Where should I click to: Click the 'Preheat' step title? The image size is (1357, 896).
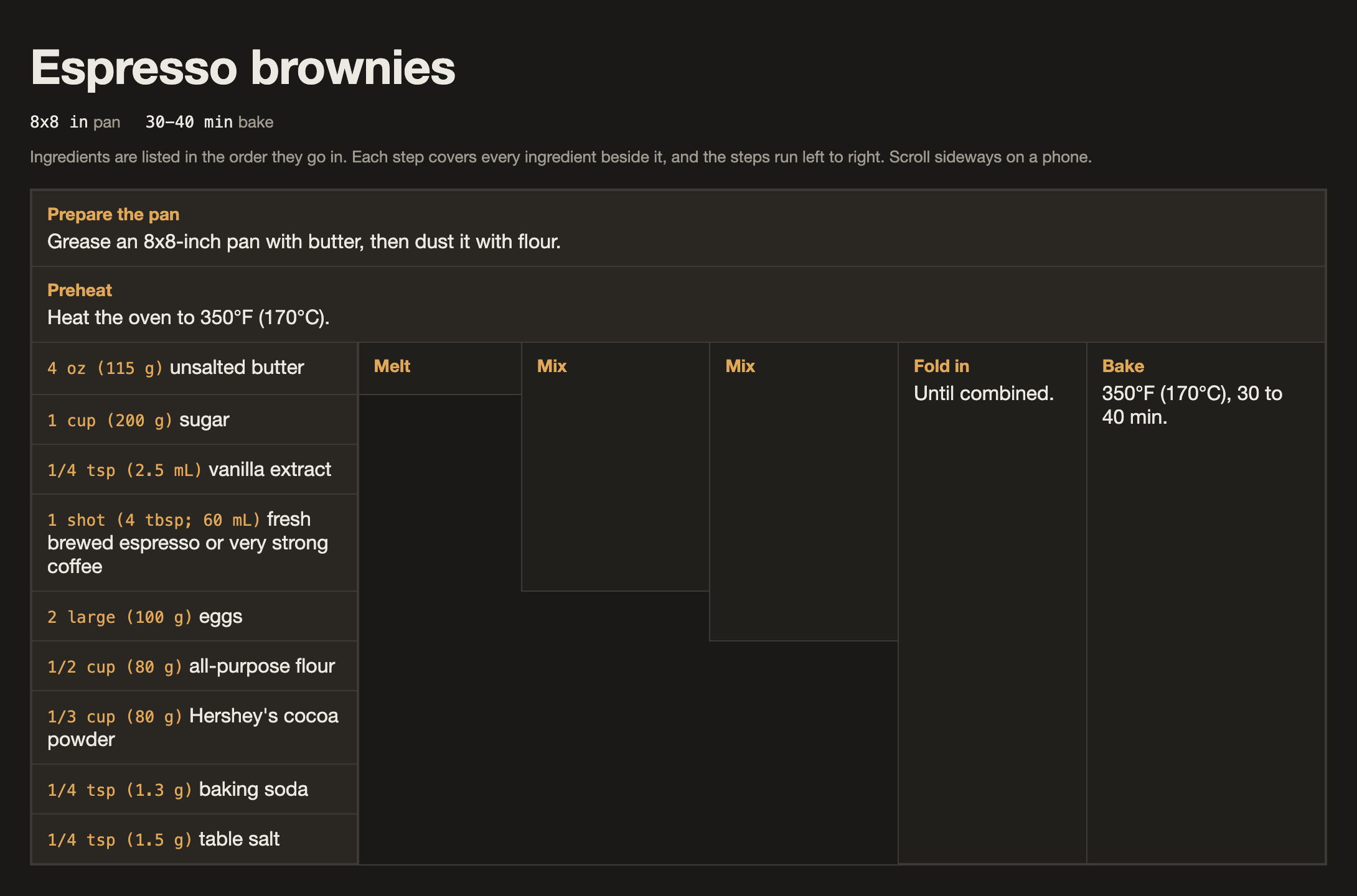pyautogui.click(x=80, y=290)
